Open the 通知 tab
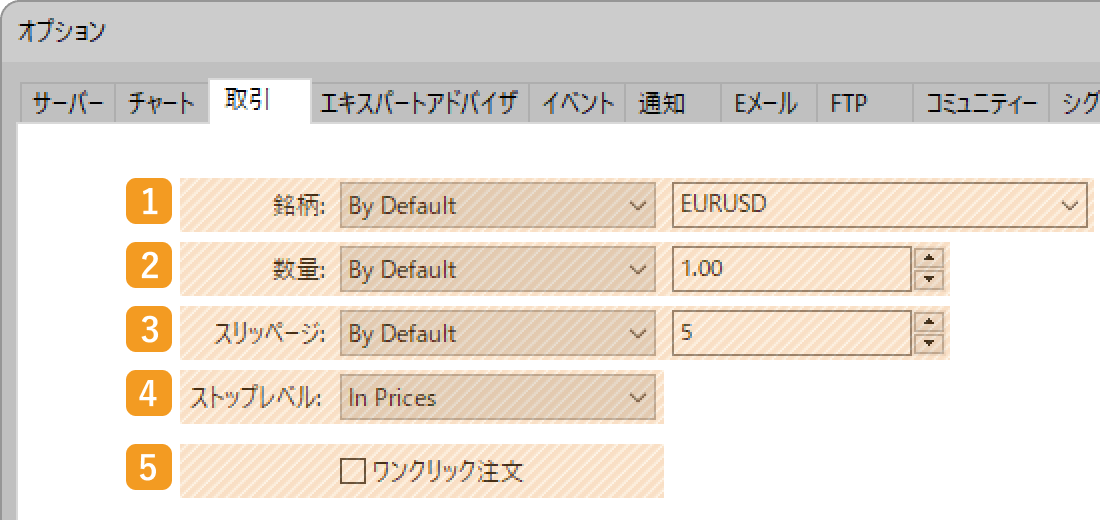Image resolution: width=1100 pixels, height=520 pixels. (673, 104)
